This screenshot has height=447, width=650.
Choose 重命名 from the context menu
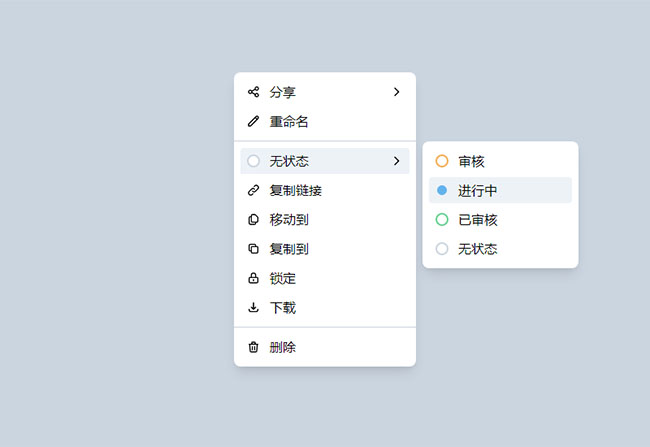point(289,122)
